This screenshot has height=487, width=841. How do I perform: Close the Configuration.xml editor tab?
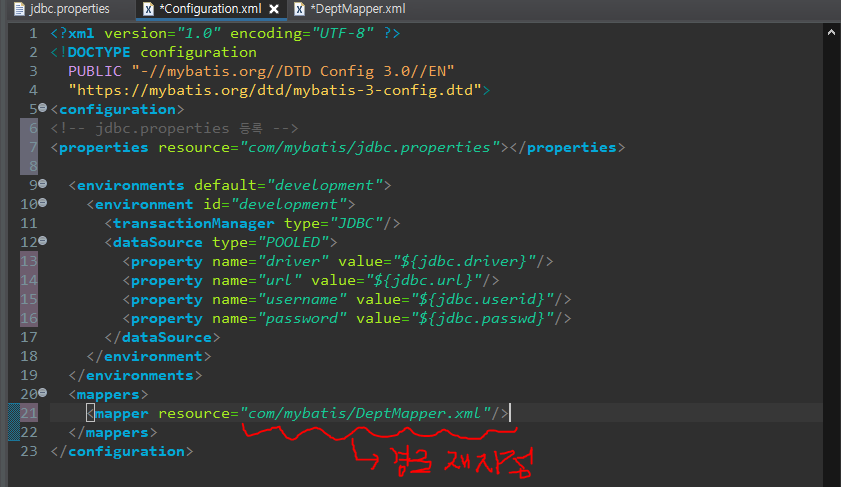point(274,9)
